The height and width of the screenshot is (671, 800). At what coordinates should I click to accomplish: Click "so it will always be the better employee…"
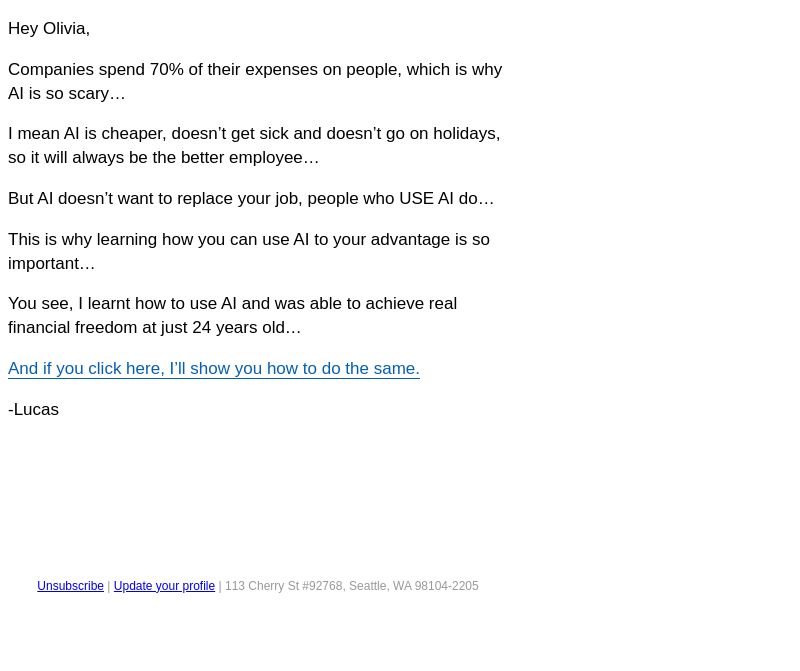tap(164, 157)
